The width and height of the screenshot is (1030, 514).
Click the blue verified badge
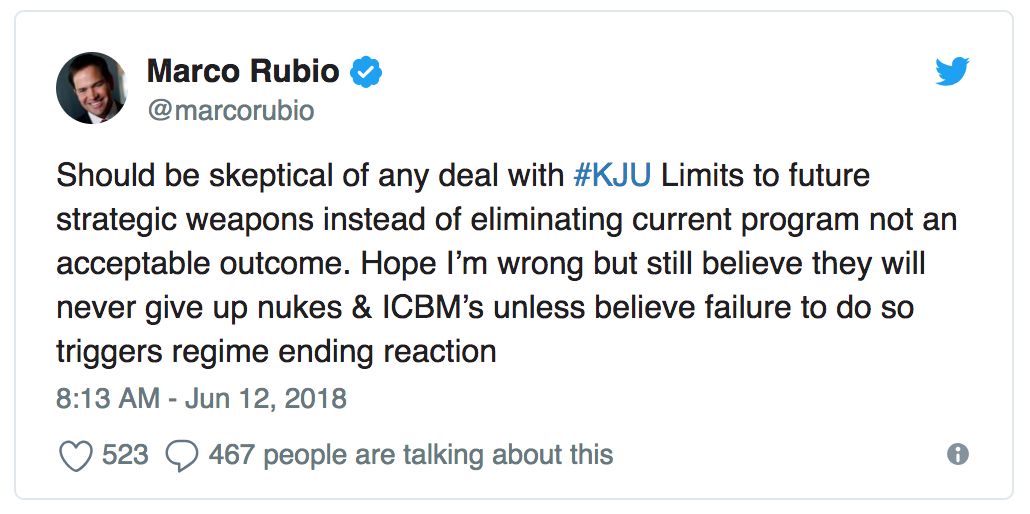(x=366, y=71)
